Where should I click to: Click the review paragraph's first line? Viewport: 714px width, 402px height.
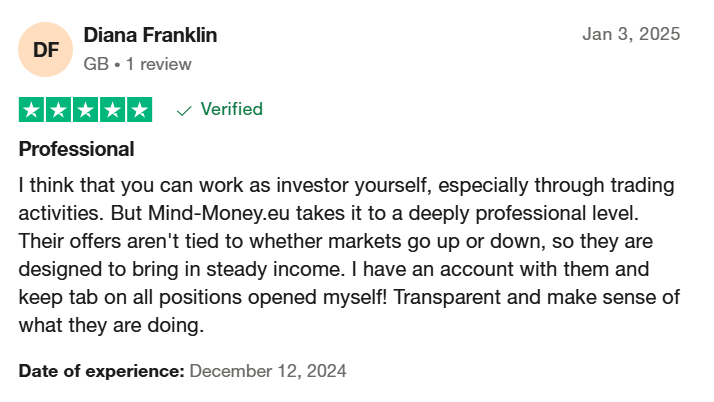point(347,186)
